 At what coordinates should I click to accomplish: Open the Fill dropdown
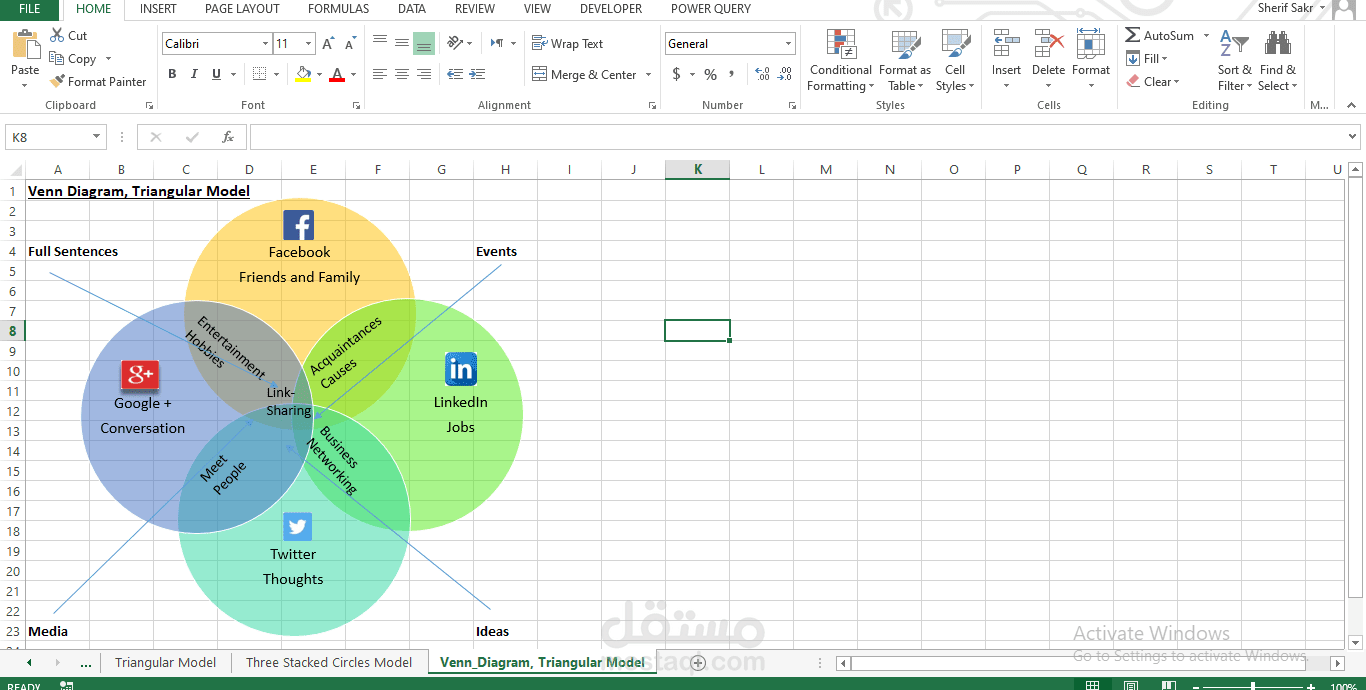(x=1146, y=59)
